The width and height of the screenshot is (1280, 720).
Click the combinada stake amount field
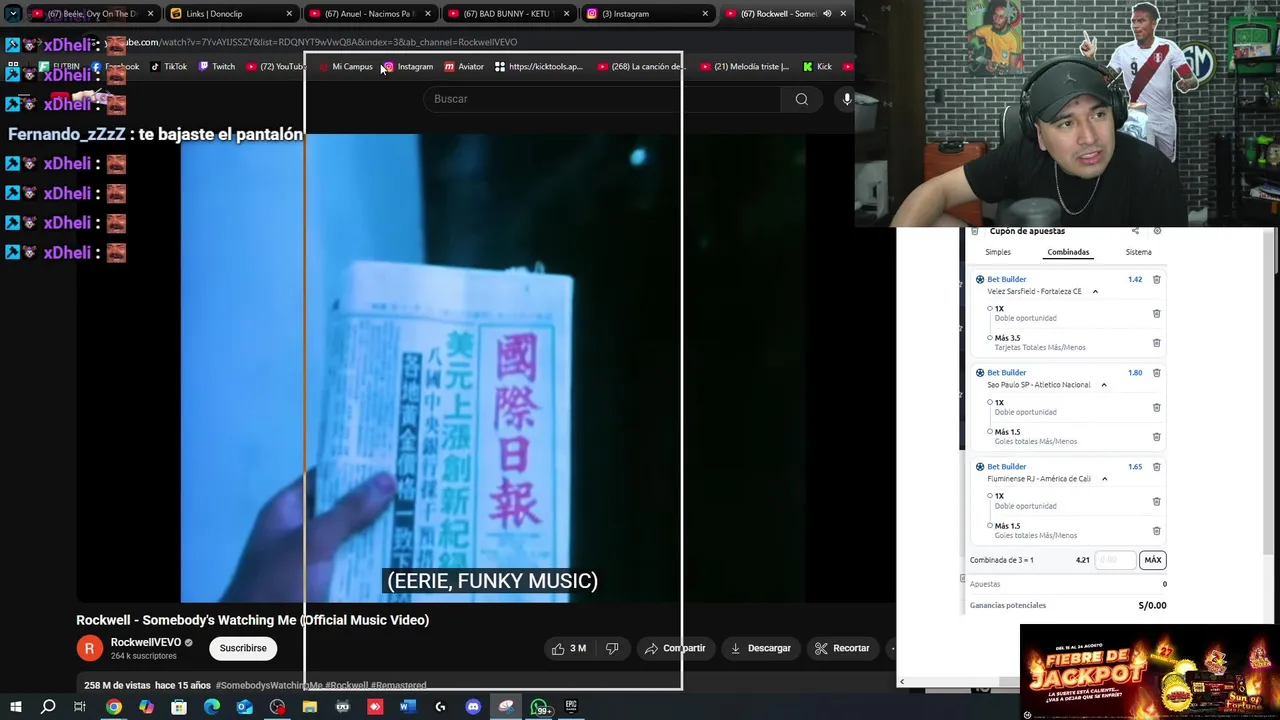point(1115,560)
